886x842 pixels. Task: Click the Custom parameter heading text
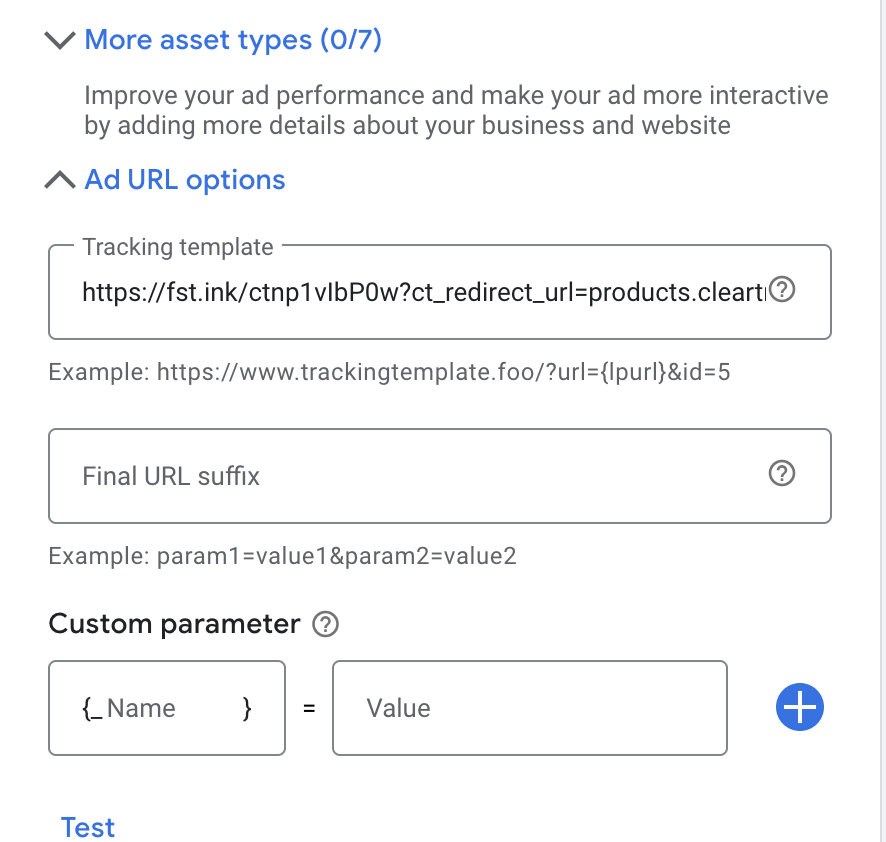(x=175, y=624)
